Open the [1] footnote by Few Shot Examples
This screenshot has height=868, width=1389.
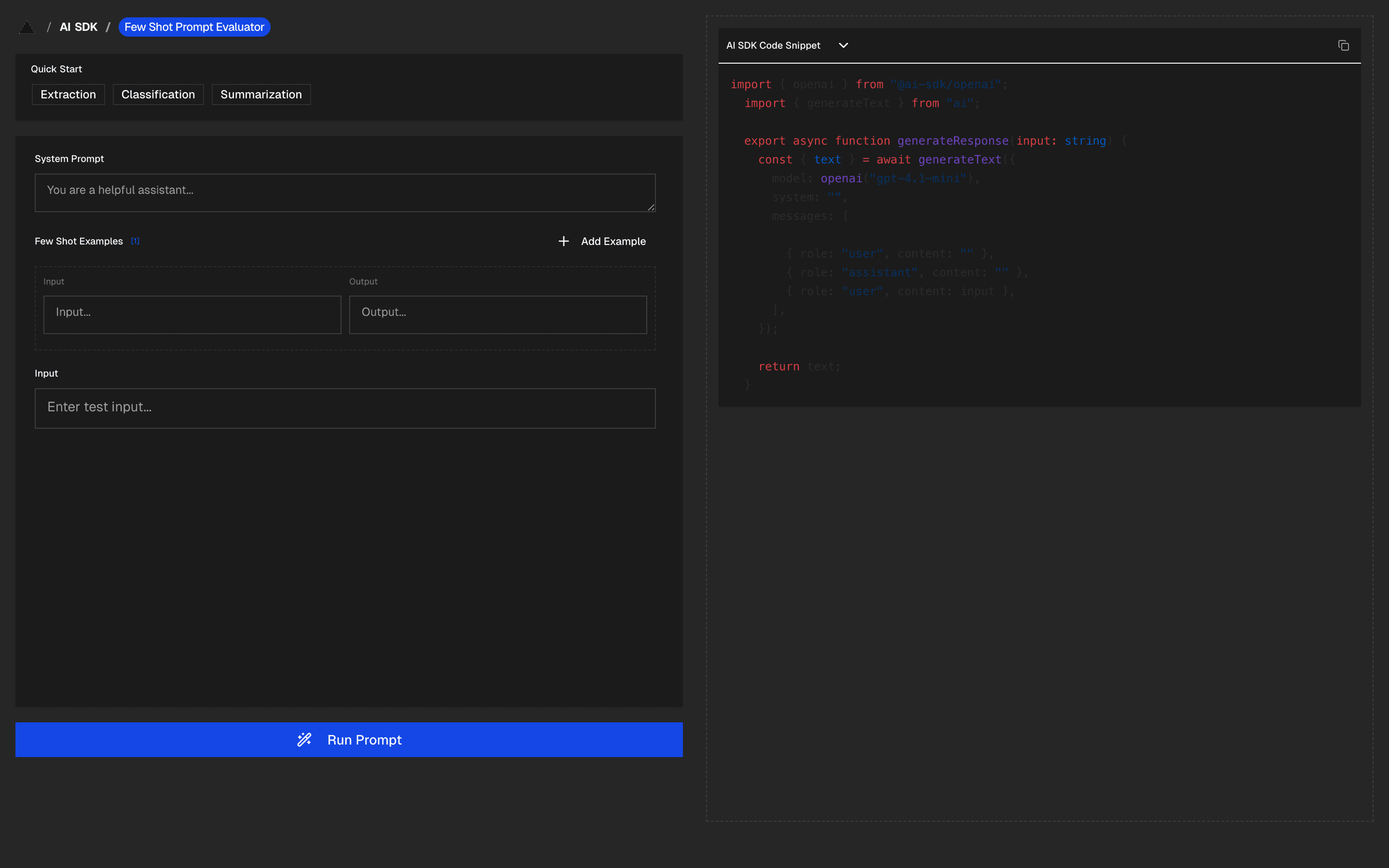[x=135, y=241]
